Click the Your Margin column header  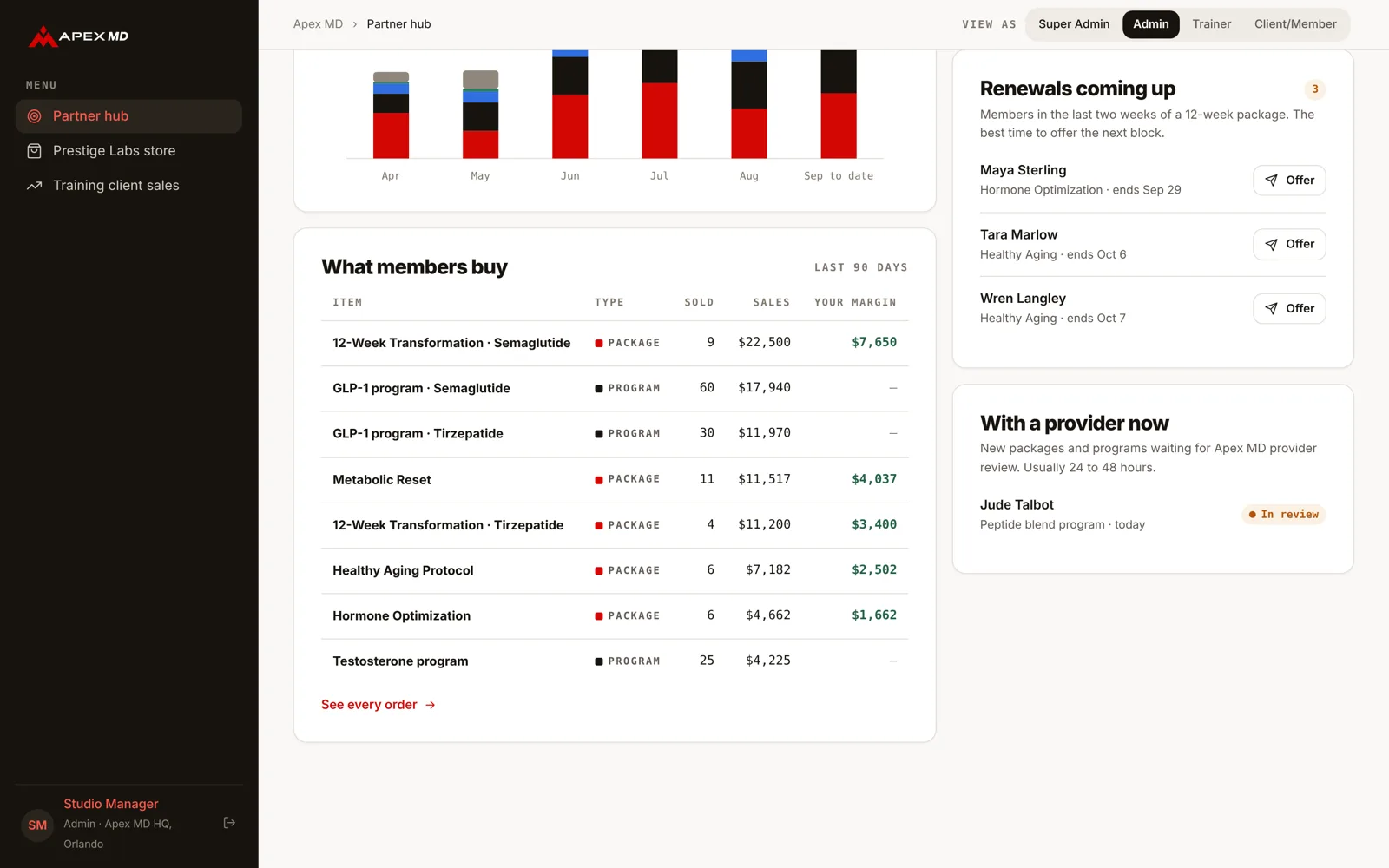(x=855, y=302)
